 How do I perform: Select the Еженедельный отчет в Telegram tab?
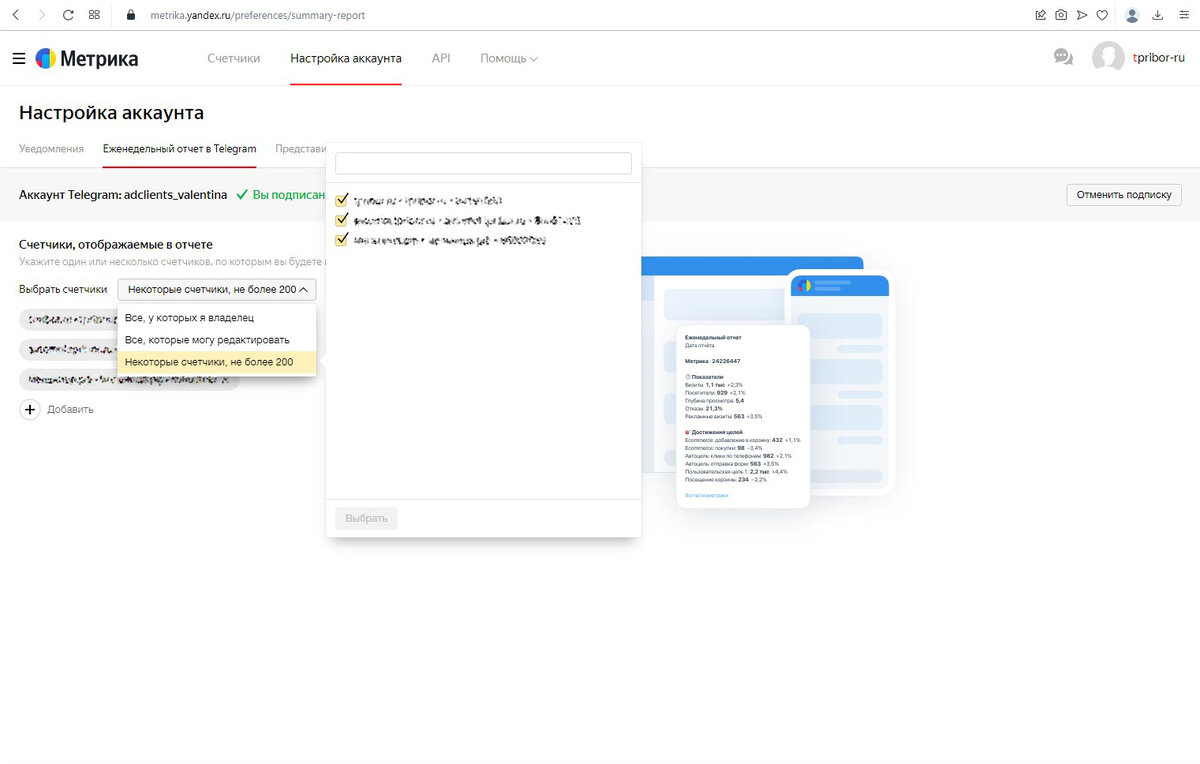(x=180, y=148)
